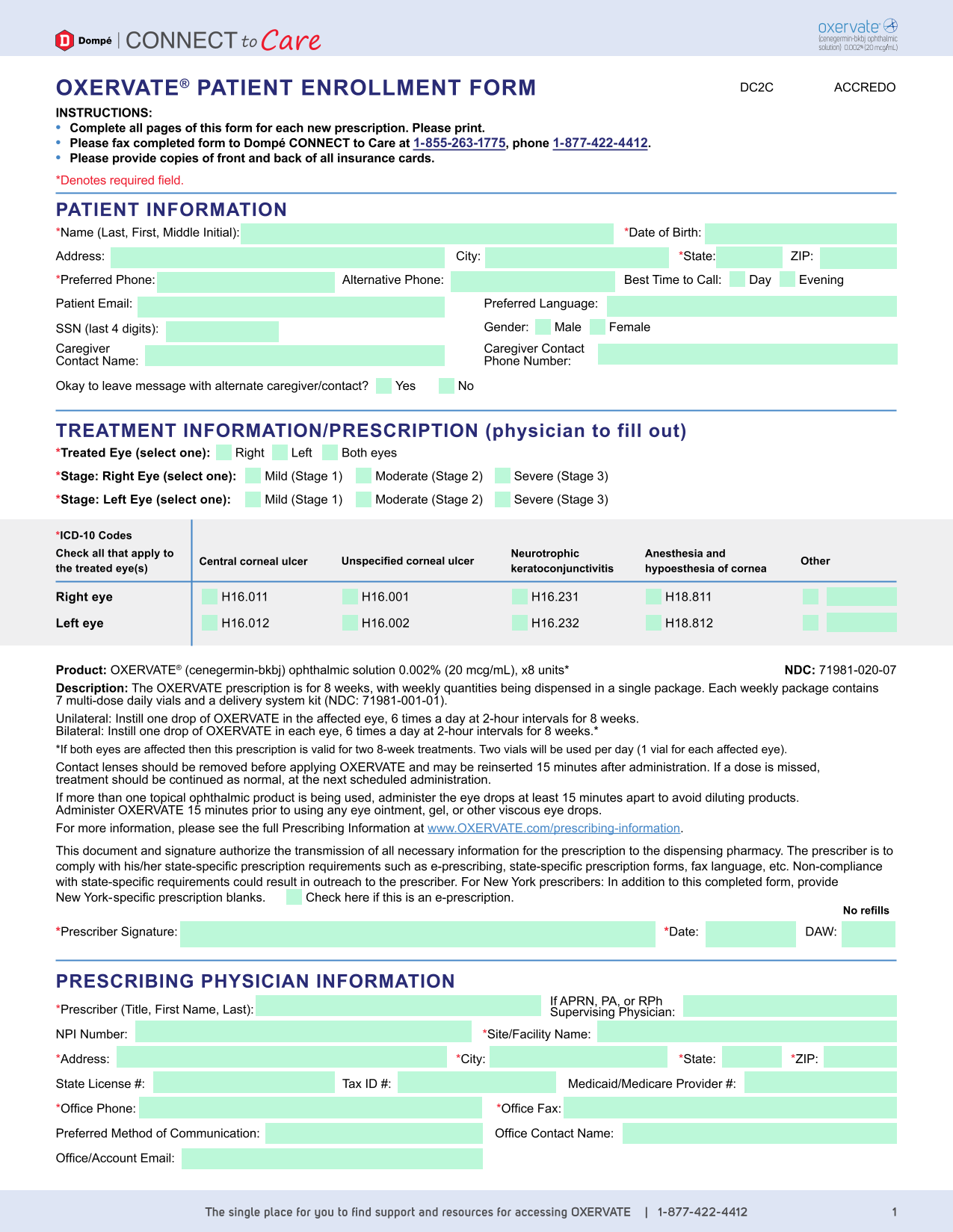Check ICD-10 code H16.002
The width and height of the screenshot is (953, 1232).
click(x=350, y=622)
